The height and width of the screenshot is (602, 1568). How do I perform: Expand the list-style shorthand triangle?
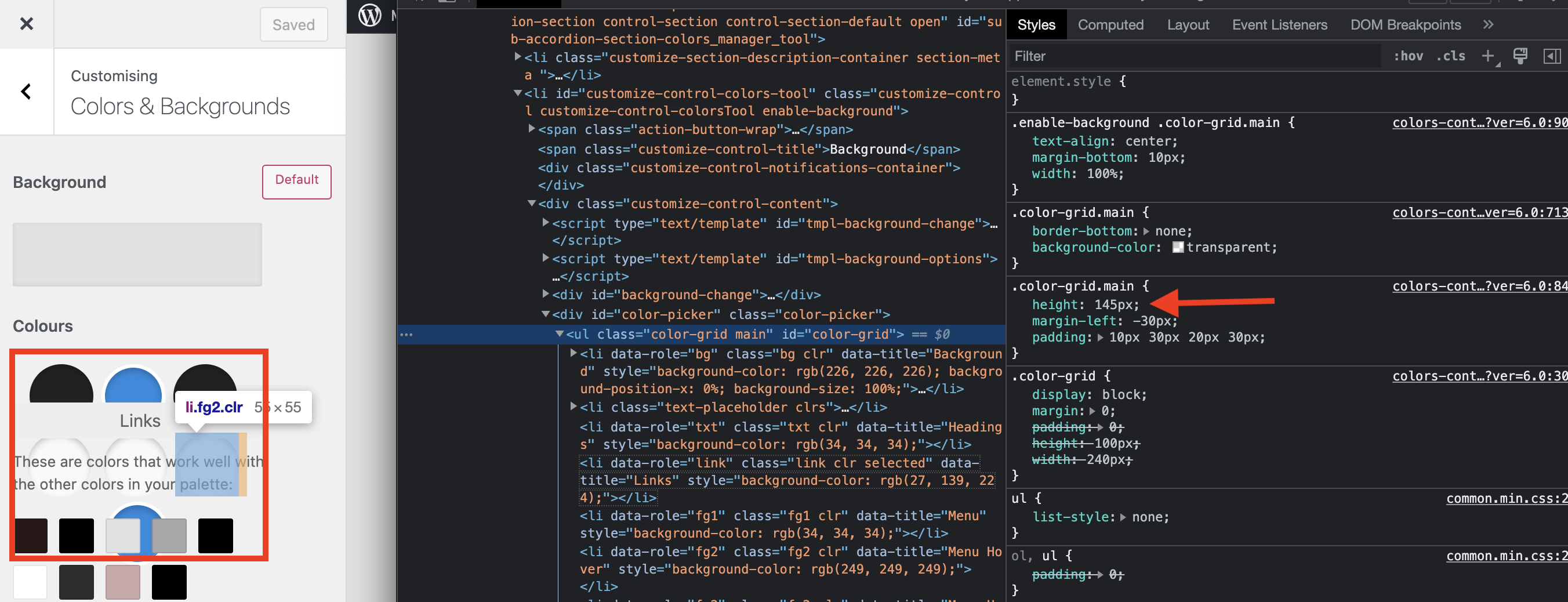tap(1123, 517)
